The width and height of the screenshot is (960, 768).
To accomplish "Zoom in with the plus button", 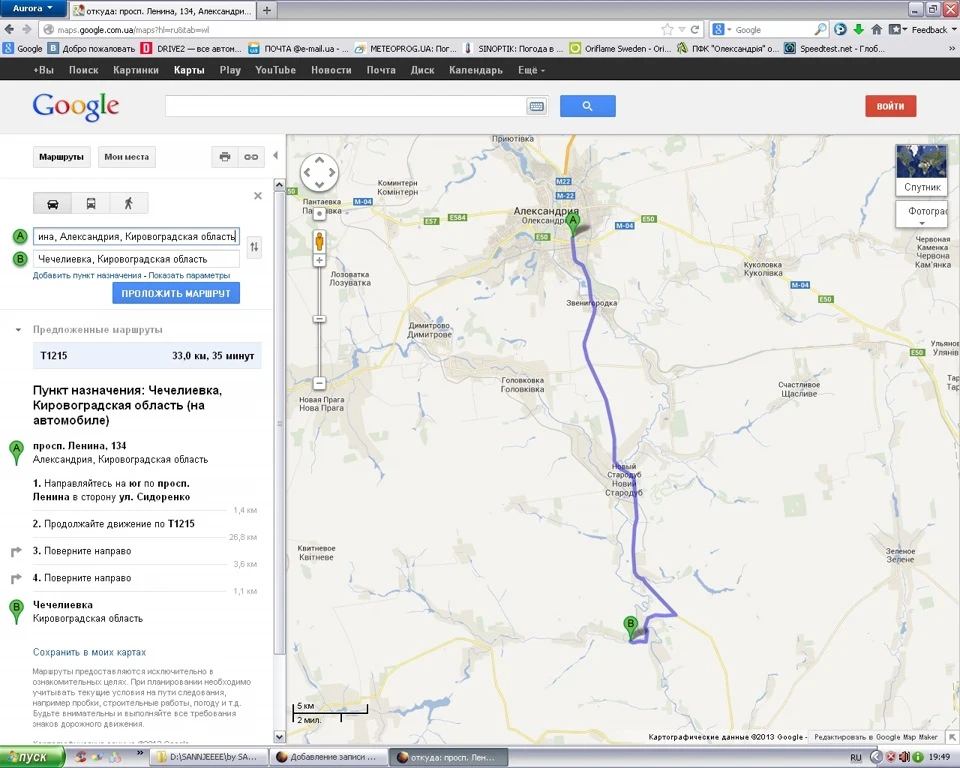I will click(x=319, y=260).
